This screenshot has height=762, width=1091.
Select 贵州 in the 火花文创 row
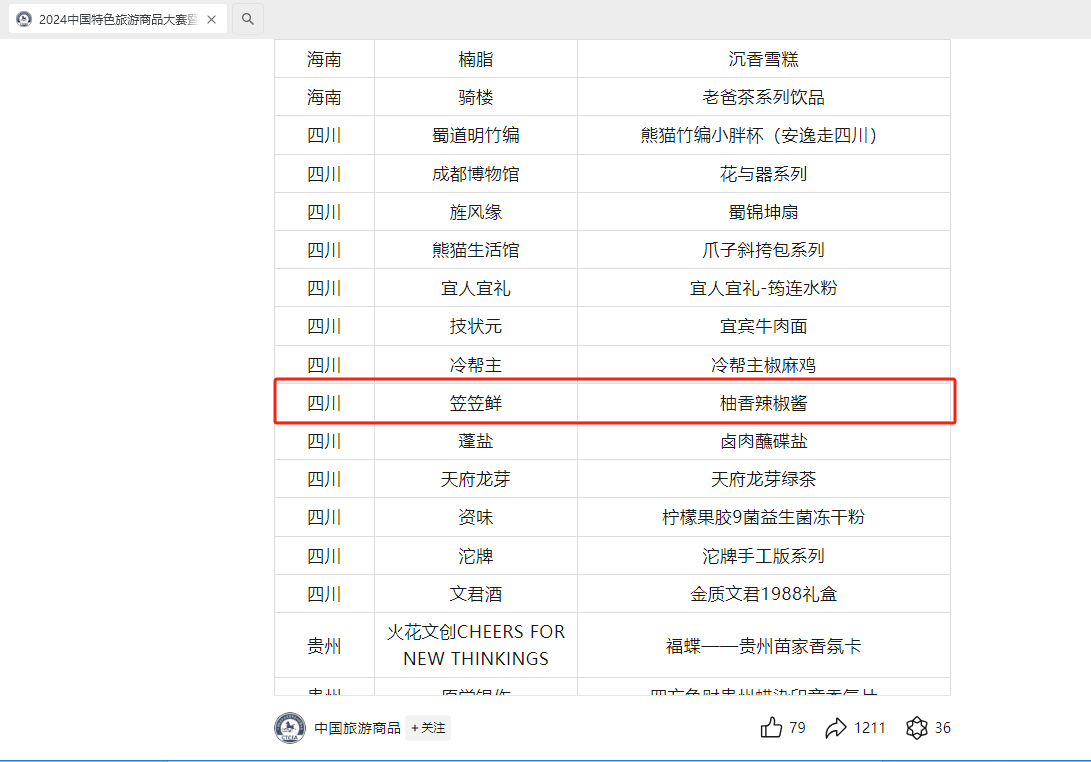[324, 646]
